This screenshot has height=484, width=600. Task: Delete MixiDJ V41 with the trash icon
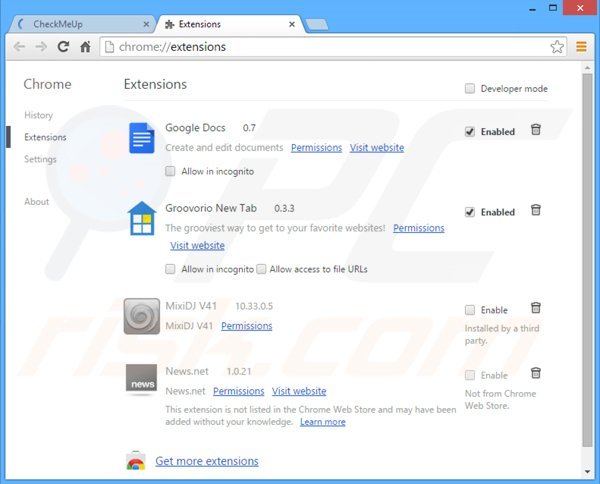536,308
